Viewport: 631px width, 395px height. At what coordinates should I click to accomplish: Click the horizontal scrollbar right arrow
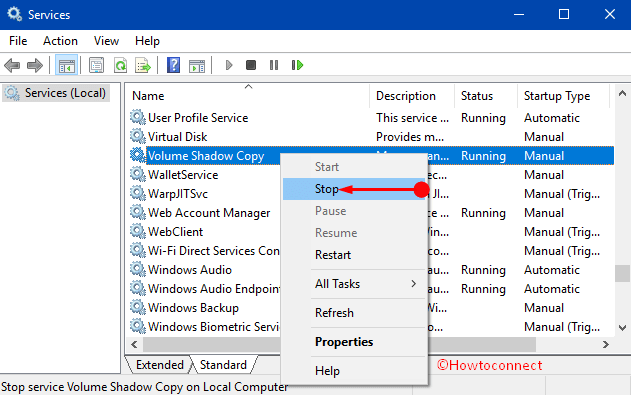coord(605,345)
